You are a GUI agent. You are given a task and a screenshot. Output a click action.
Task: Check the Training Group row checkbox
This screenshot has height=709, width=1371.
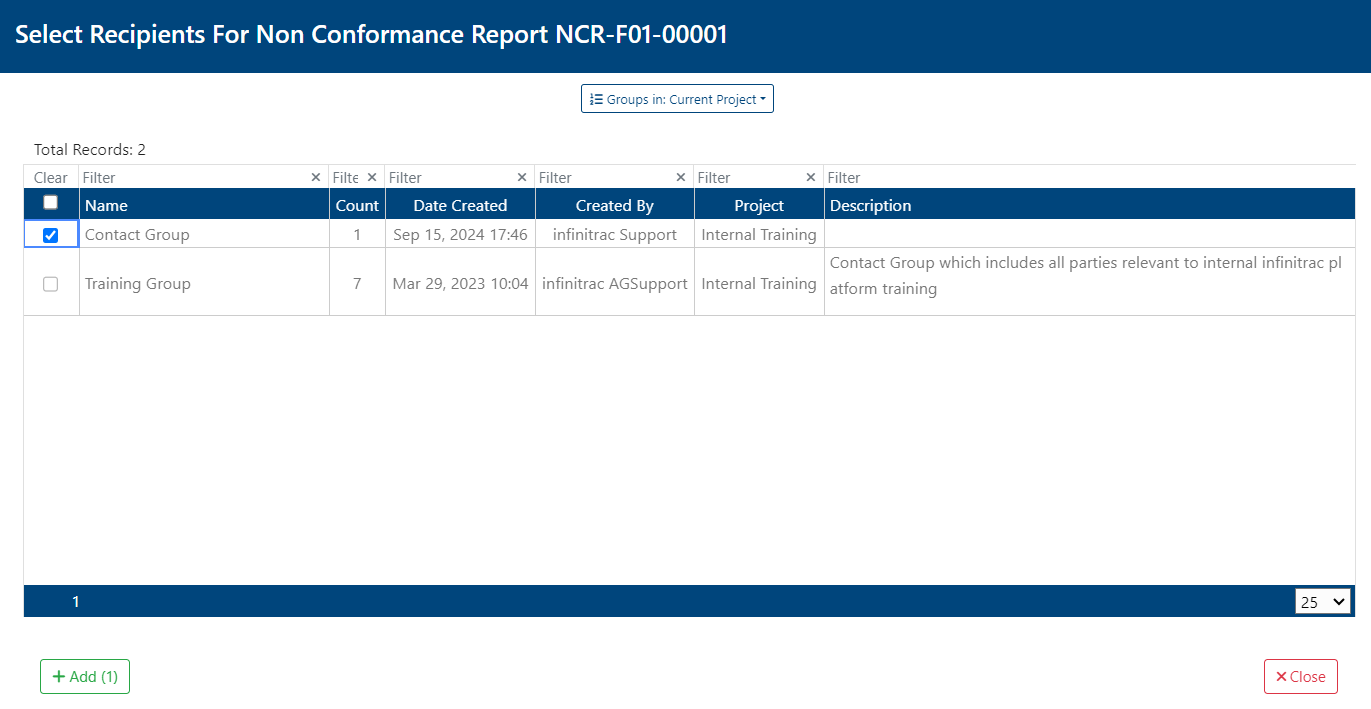point(51,284)
